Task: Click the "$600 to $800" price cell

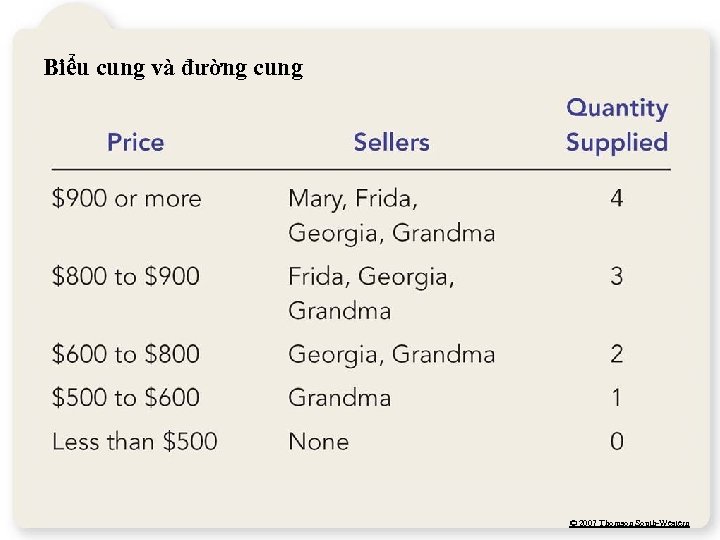Action: [x=126, y=354]
